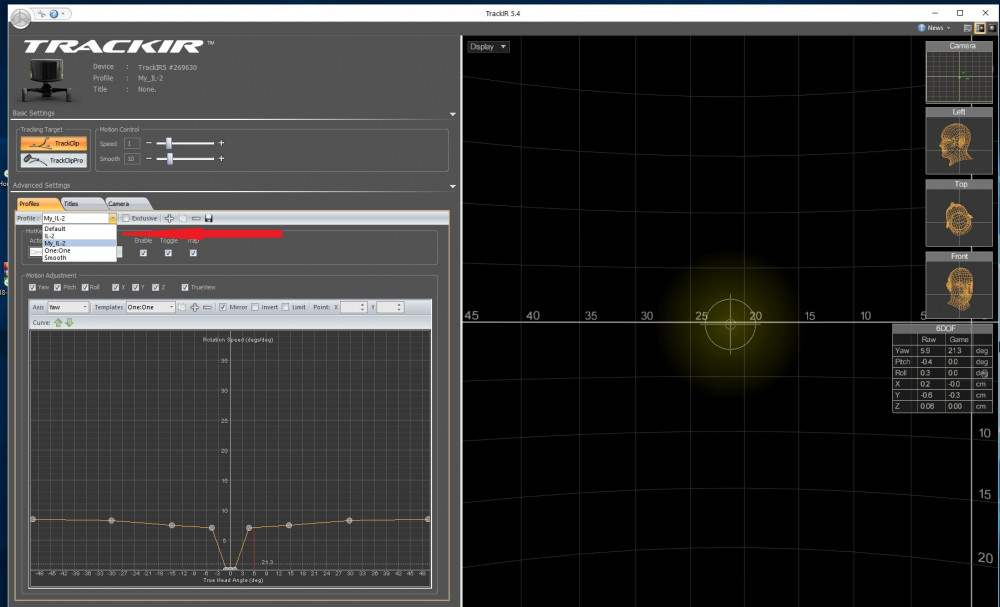Viewport: 1000px width, 607px height.
Task: Select the TrackClipPro tracking target
Action: pos(54,160)
